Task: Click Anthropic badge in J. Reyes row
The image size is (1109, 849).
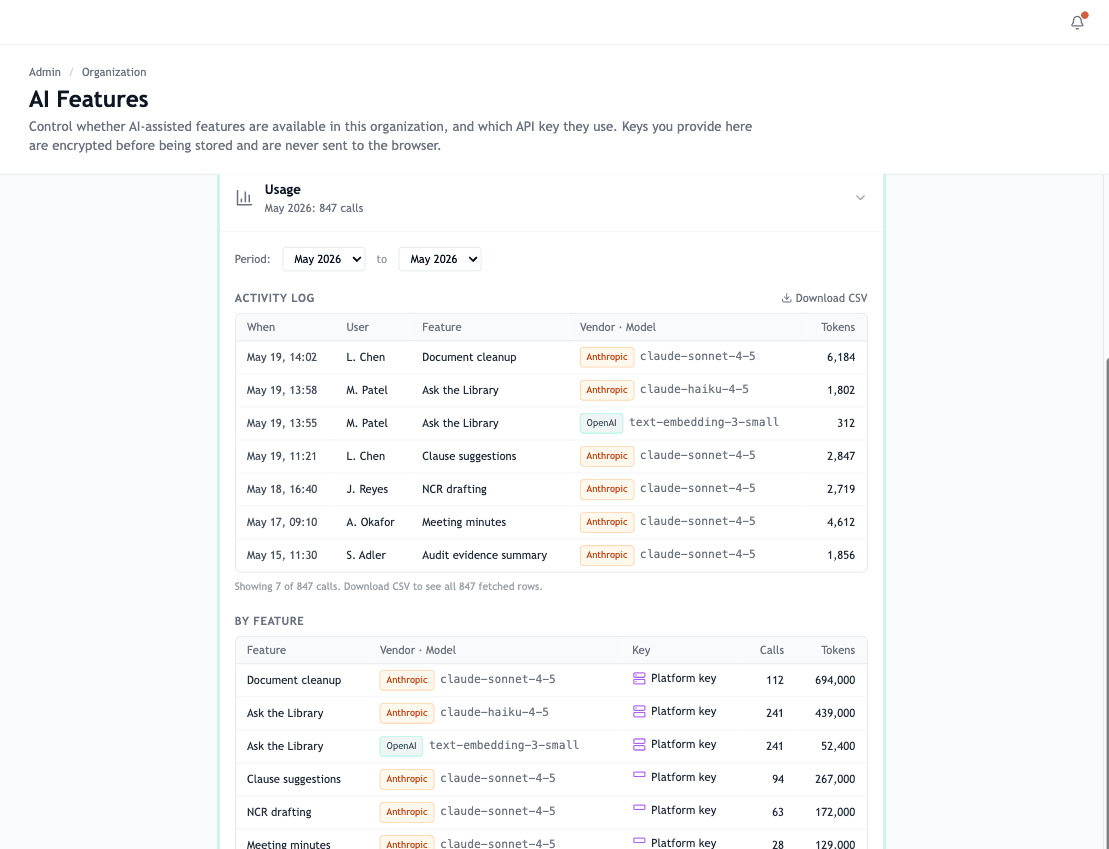Action: [x=607, y=489]
